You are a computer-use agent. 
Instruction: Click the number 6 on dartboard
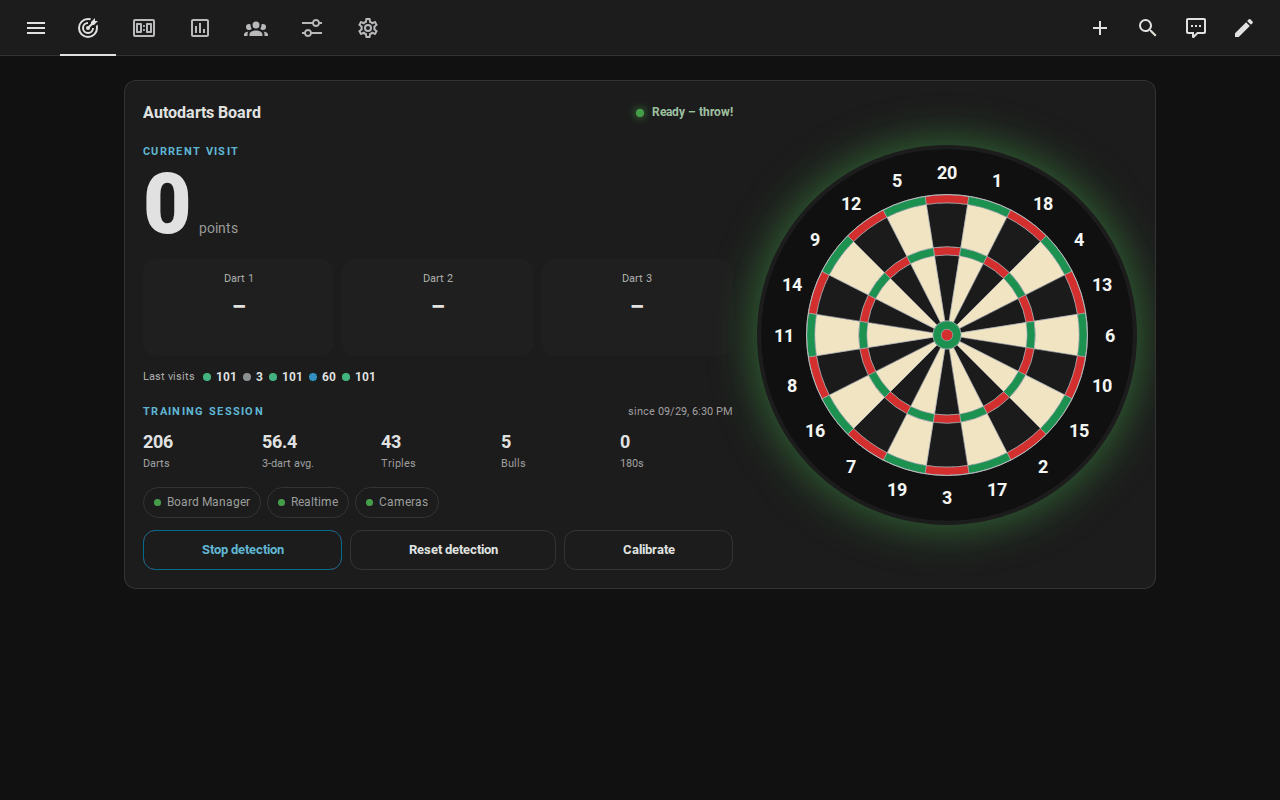(1110, 336)
